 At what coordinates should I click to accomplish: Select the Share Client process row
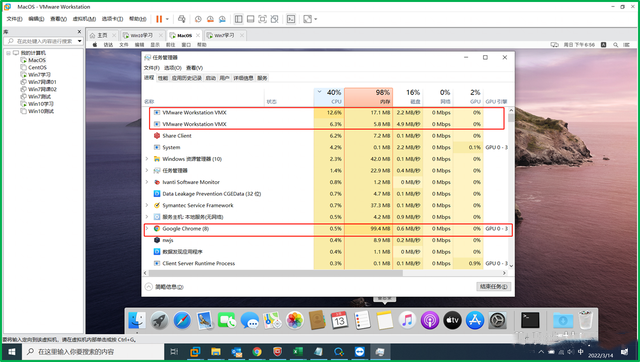[x=326, y=135]
